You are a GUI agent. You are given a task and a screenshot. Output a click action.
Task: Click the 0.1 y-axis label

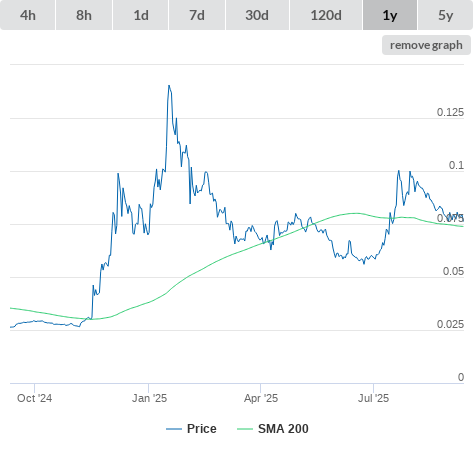pyautogui.click(x=456, y=165)
